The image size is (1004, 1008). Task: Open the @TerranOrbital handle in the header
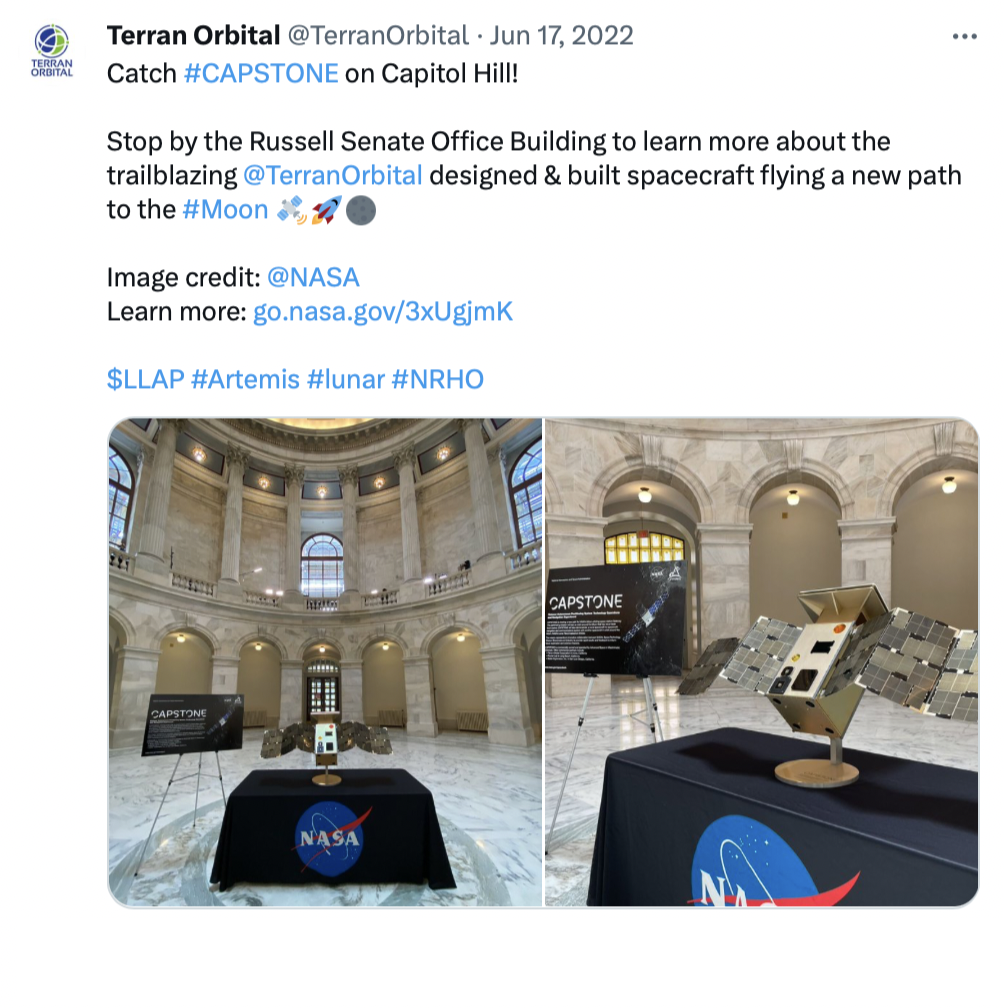[378, 35]
